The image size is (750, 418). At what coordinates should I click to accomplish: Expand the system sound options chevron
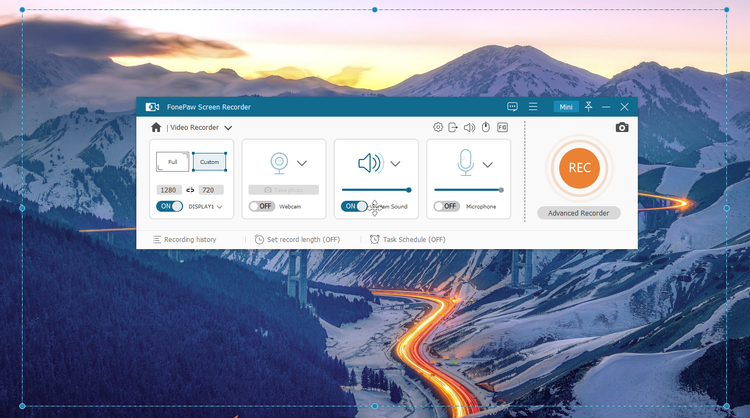(395, 164)
